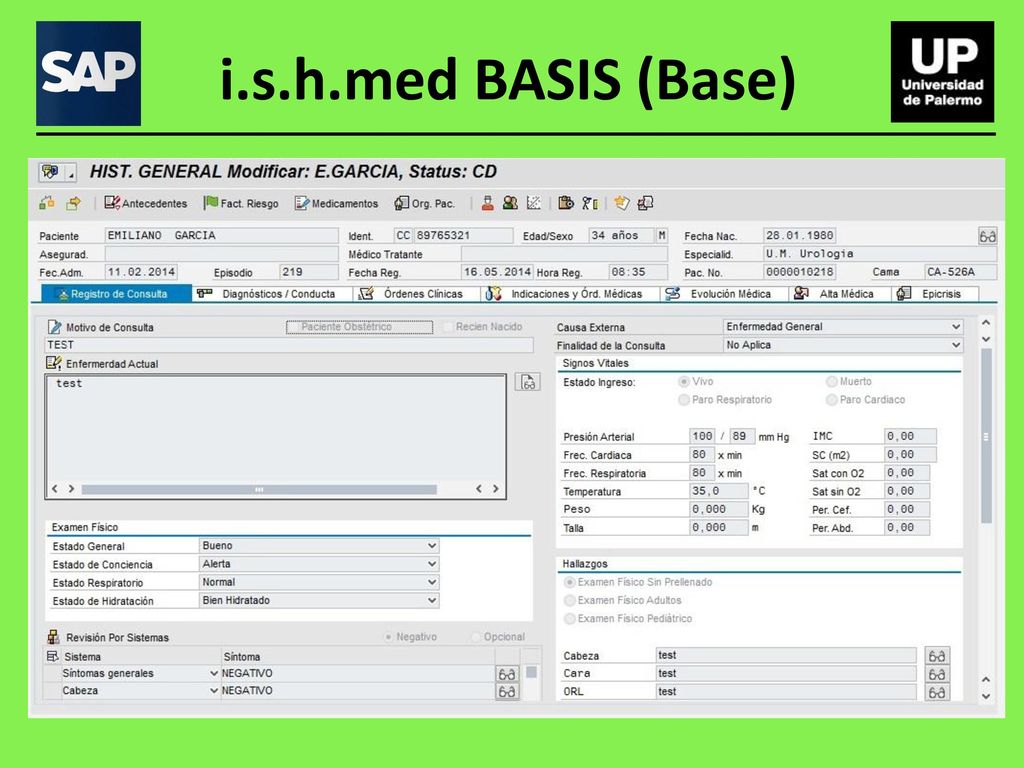Open the Medicamentos toolbar button
Viewport: 1024px width, 768px height.
click(336, 203)
